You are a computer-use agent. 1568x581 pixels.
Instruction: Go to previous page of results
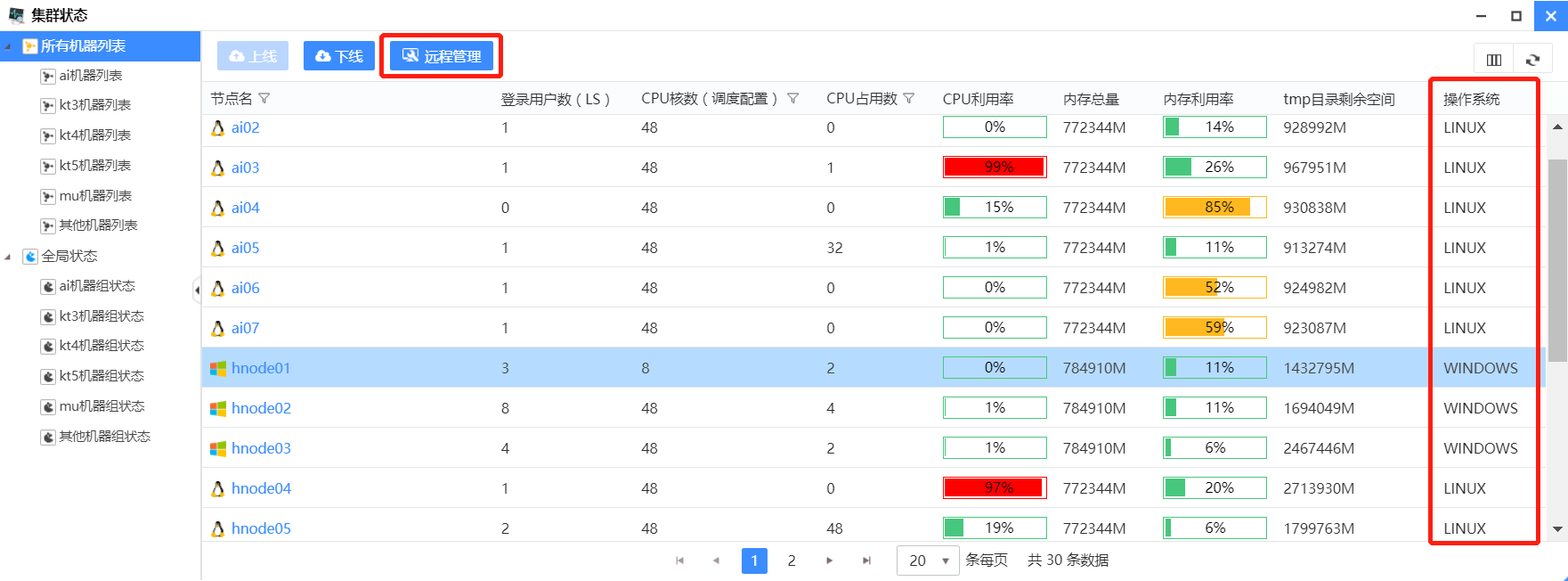716,561
